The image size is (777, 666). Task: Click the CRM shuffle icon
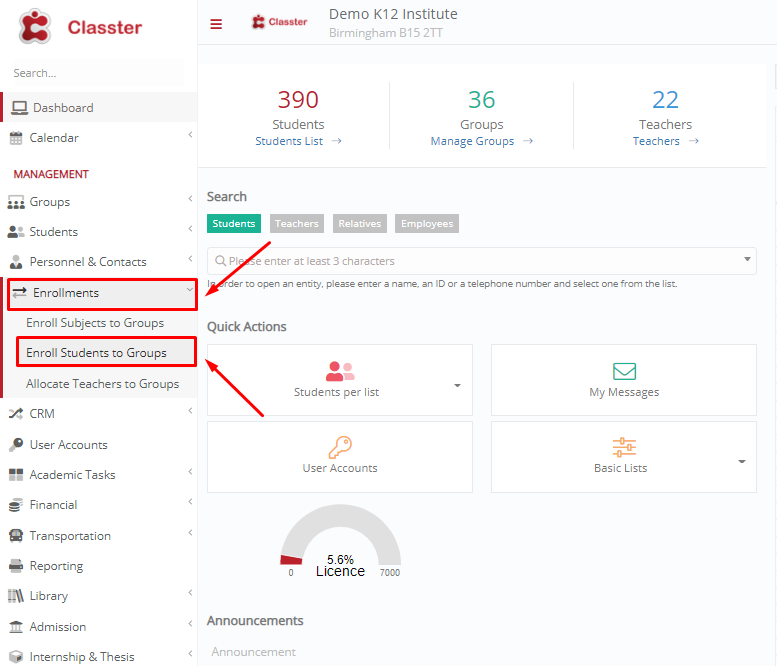click(16, 414)
